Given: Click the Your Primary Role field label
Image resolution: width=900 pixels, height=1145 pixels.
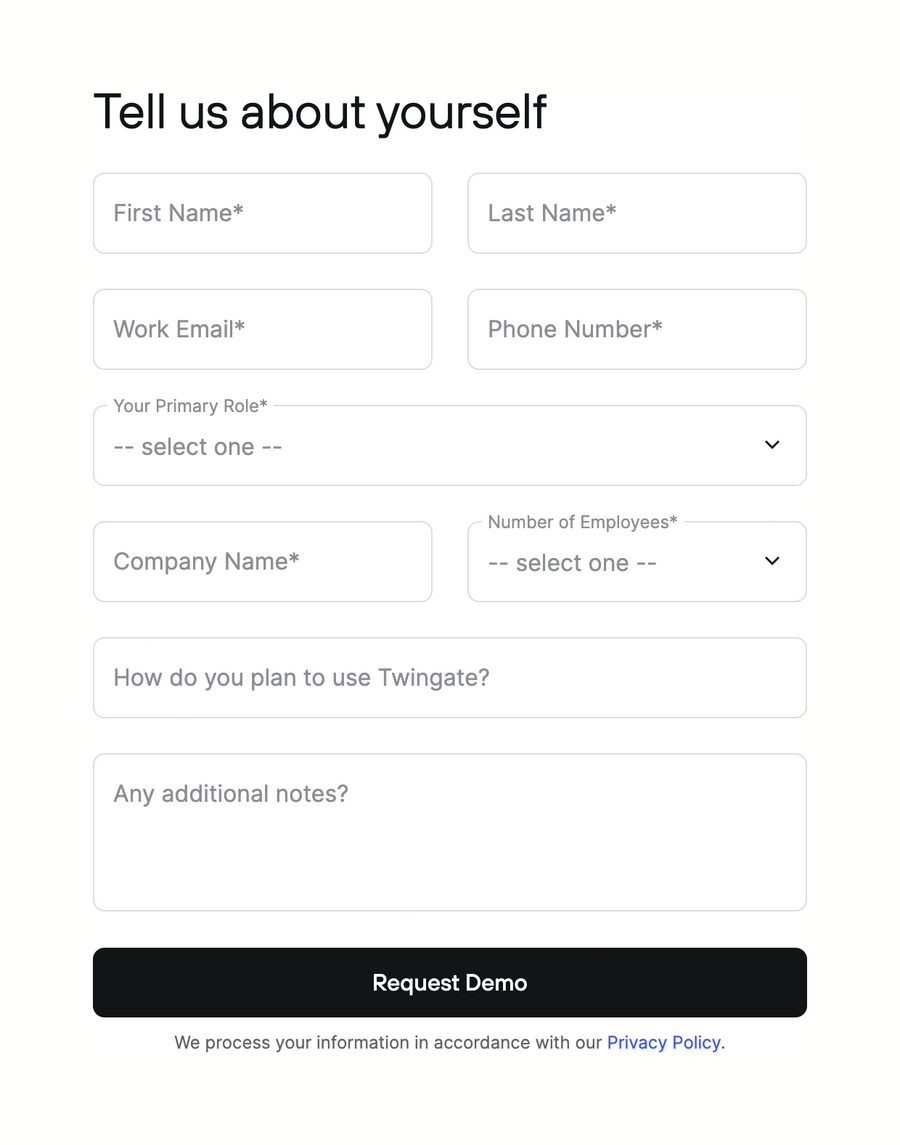Looking at the screenshot, I should coord(190,406).
